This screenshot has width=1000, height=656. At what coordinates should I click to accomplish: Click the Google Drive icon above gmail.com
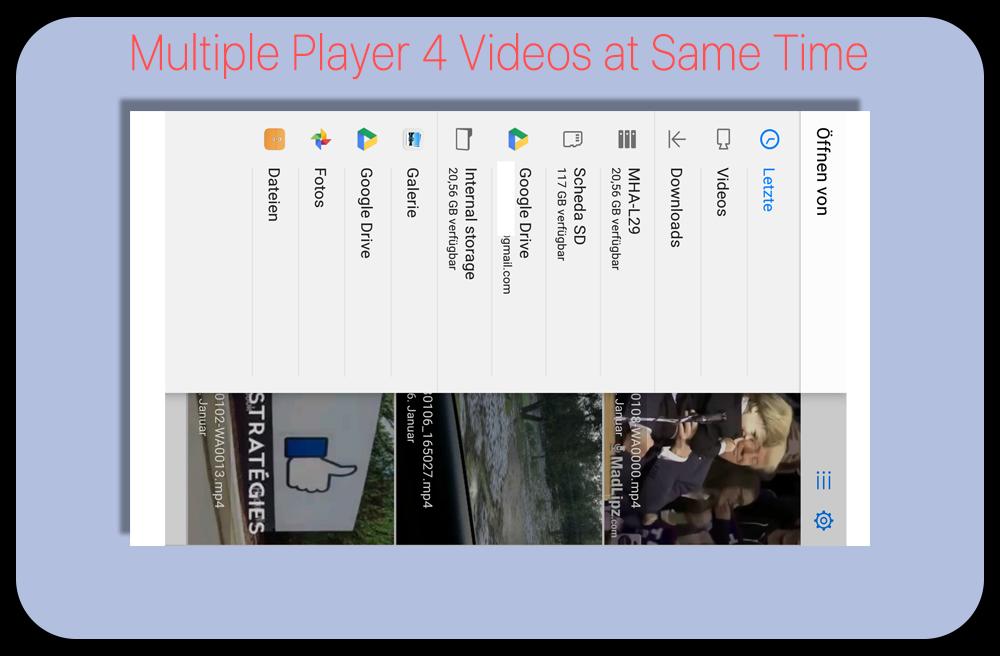(518, 139)
